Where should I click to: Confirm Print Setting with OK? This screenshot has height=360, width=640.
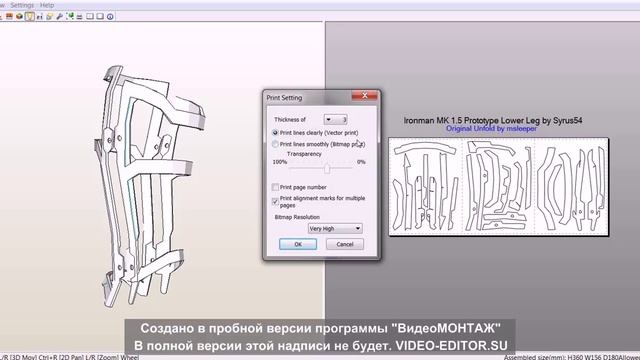[298, 244]
